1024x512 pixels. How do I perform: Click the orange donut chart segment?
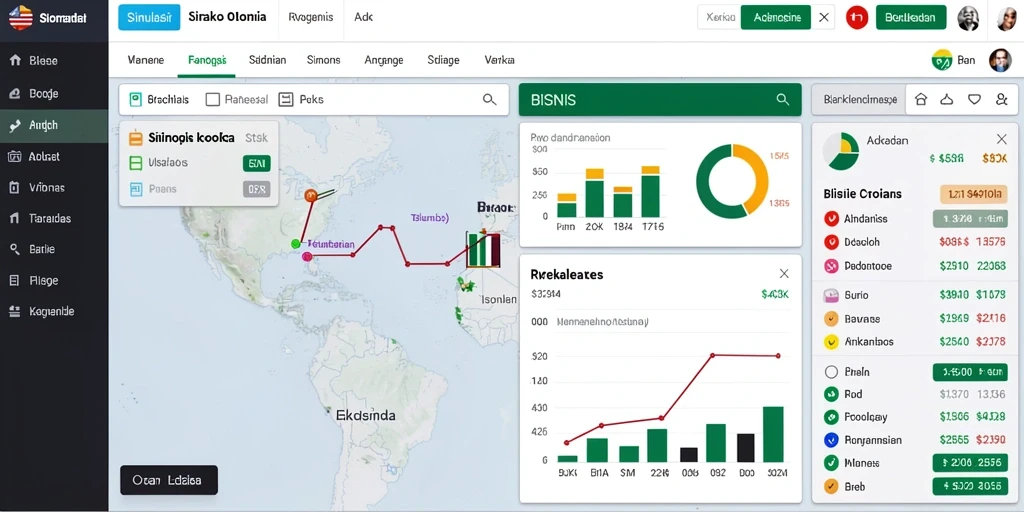click(752, 175)
